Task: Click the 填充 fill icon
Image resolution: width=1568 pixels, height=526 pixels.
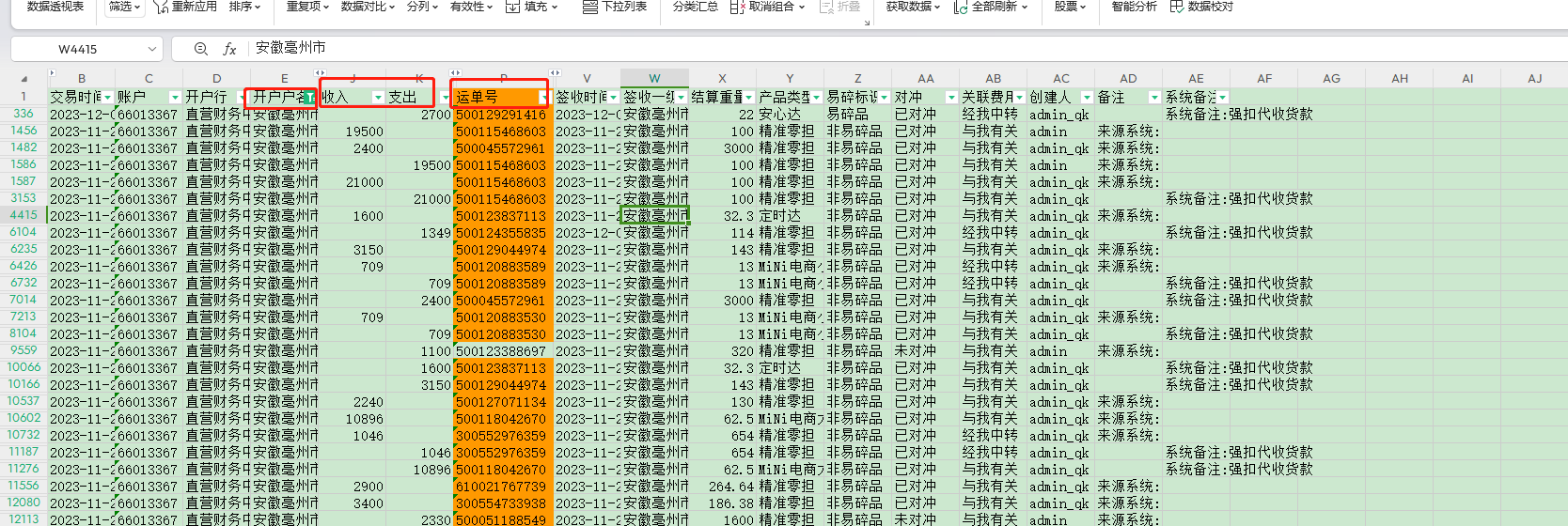Action: coord(512,7)
